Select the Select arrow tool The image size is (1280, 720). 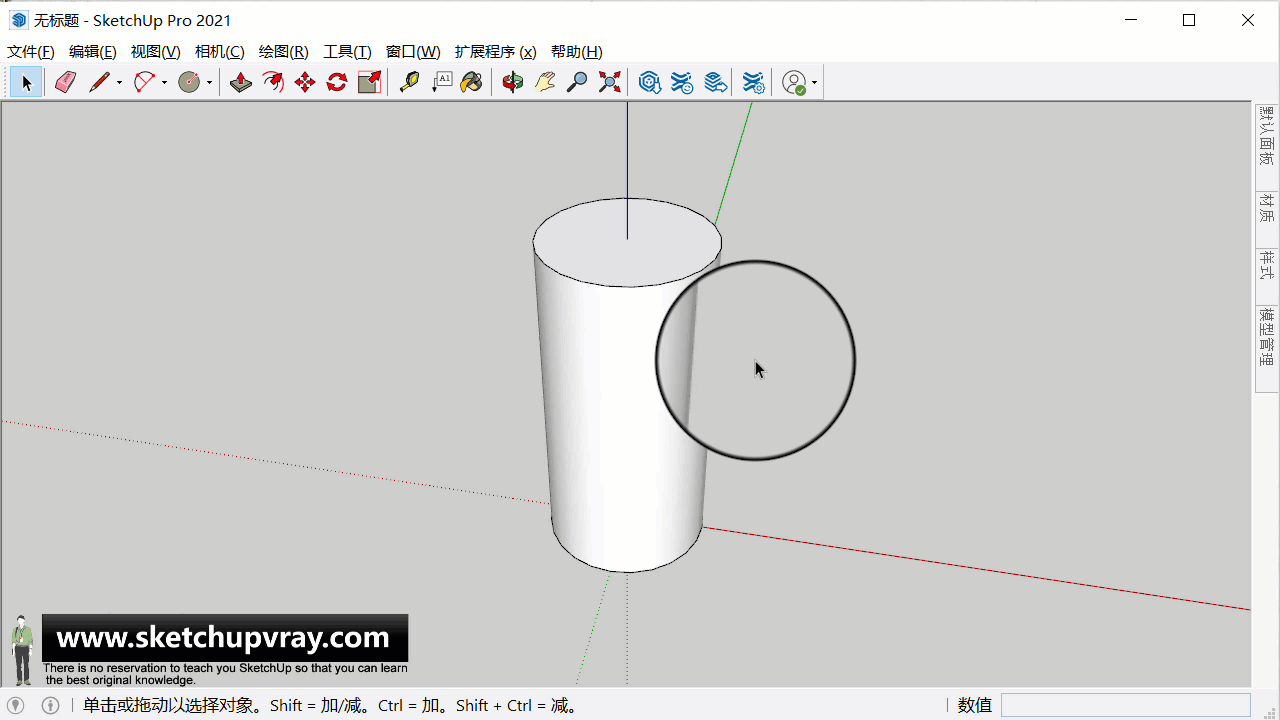click(26, 82)
